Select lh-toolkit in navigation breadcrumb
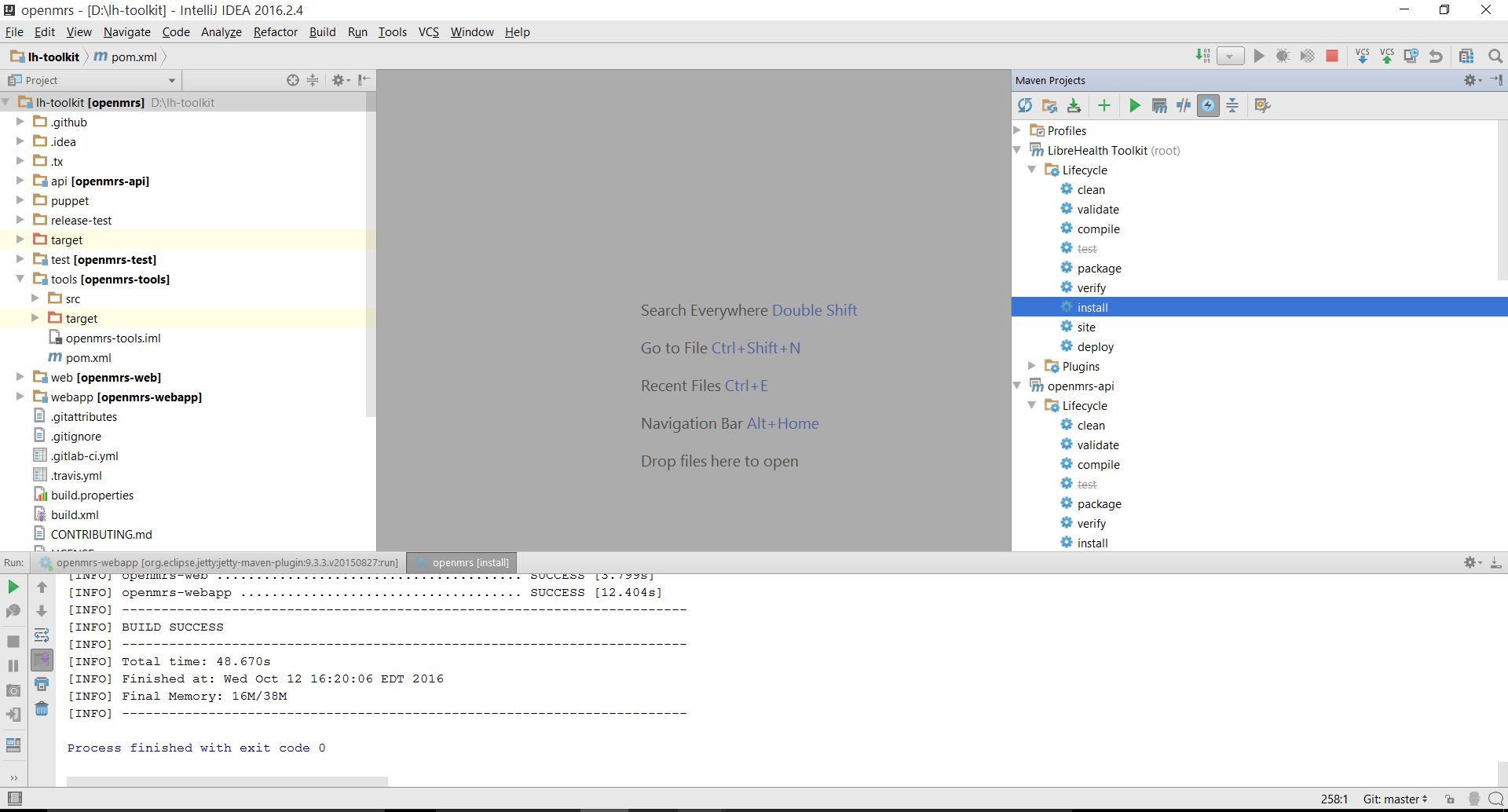The image size is (1508, 812). pyautogui.click(x=45, y=57)
